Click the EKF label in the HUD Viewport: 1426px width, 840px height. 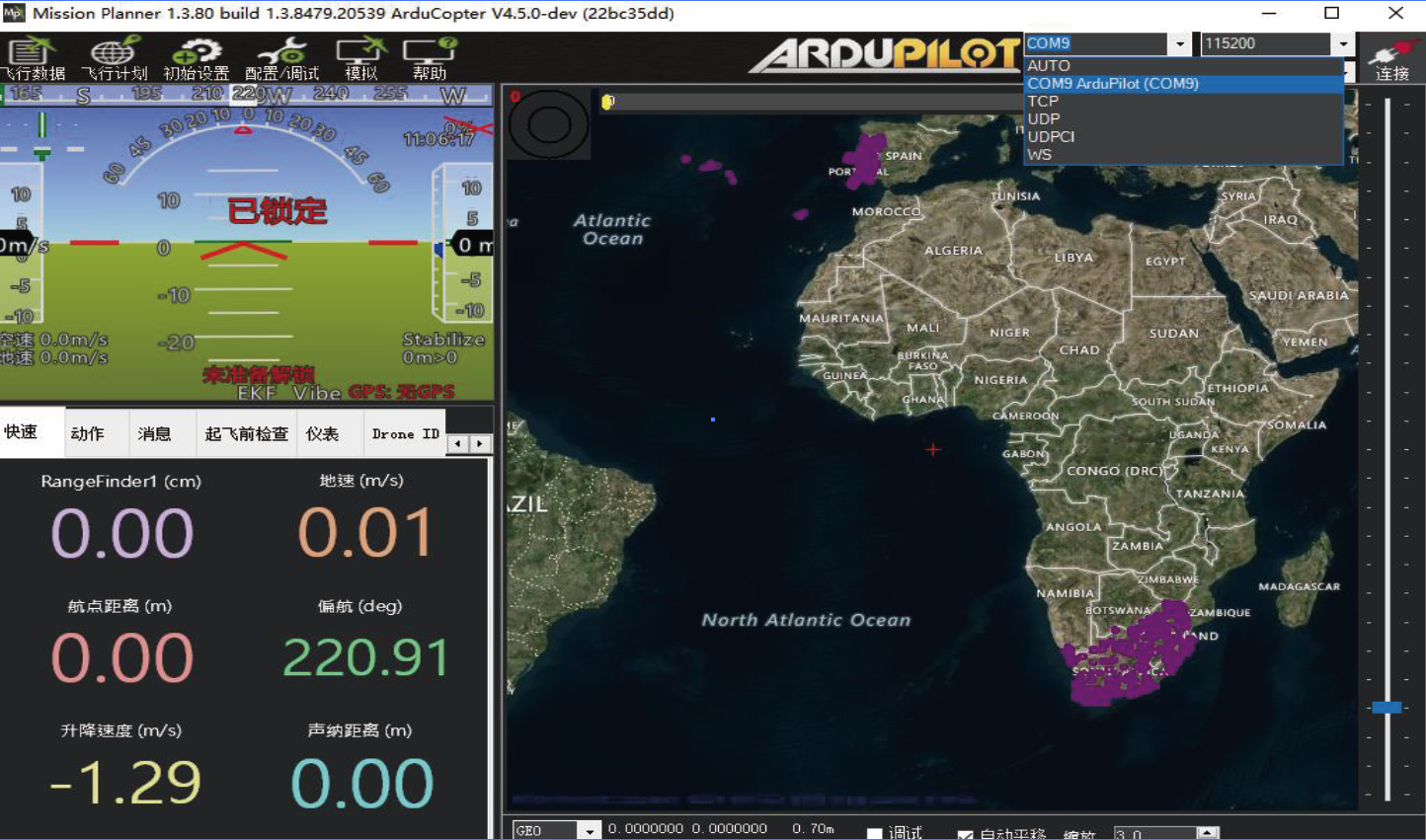[258, 393]
